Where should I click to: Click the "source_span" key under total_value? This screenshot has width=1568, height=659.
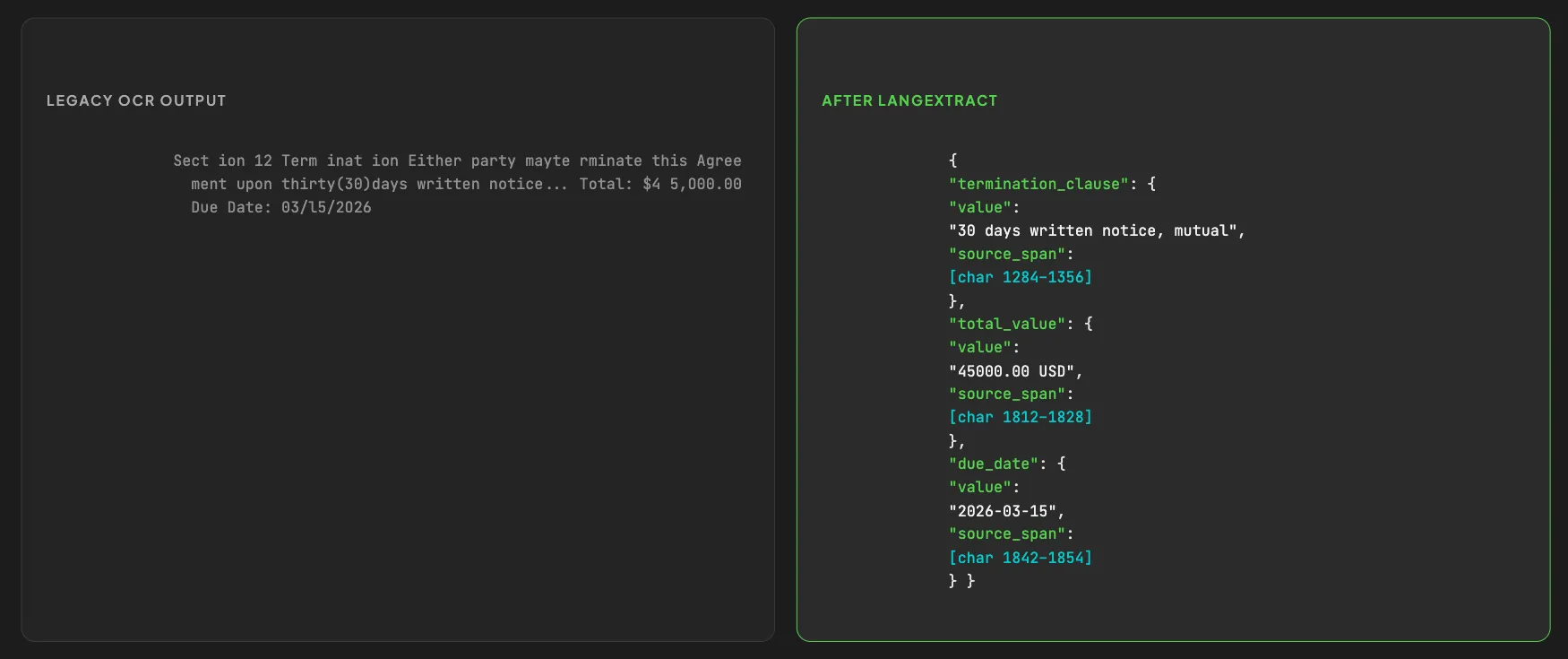(x=1007, y=394)
